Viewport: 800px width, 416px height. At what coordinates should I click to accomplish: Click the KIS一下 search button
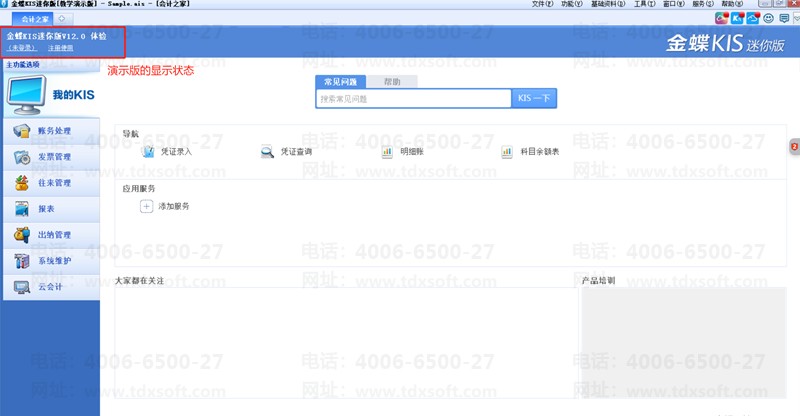tap(534, 99)
